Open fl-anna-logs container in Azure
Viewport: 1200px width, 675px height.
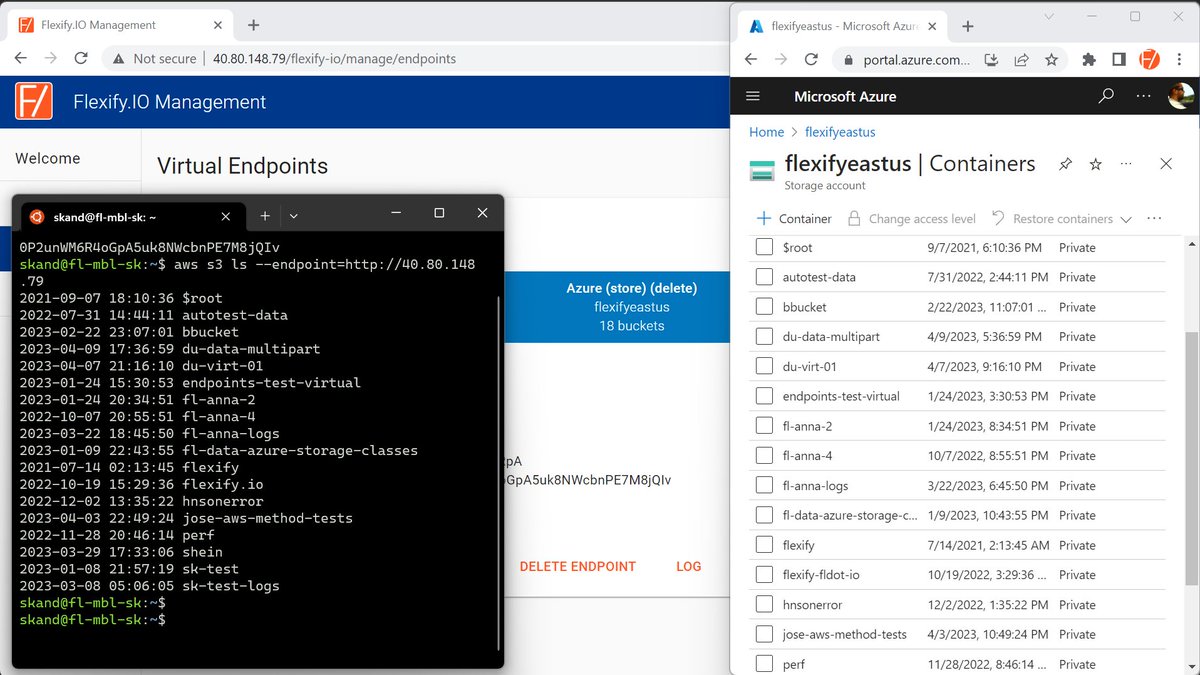[816, 486]
